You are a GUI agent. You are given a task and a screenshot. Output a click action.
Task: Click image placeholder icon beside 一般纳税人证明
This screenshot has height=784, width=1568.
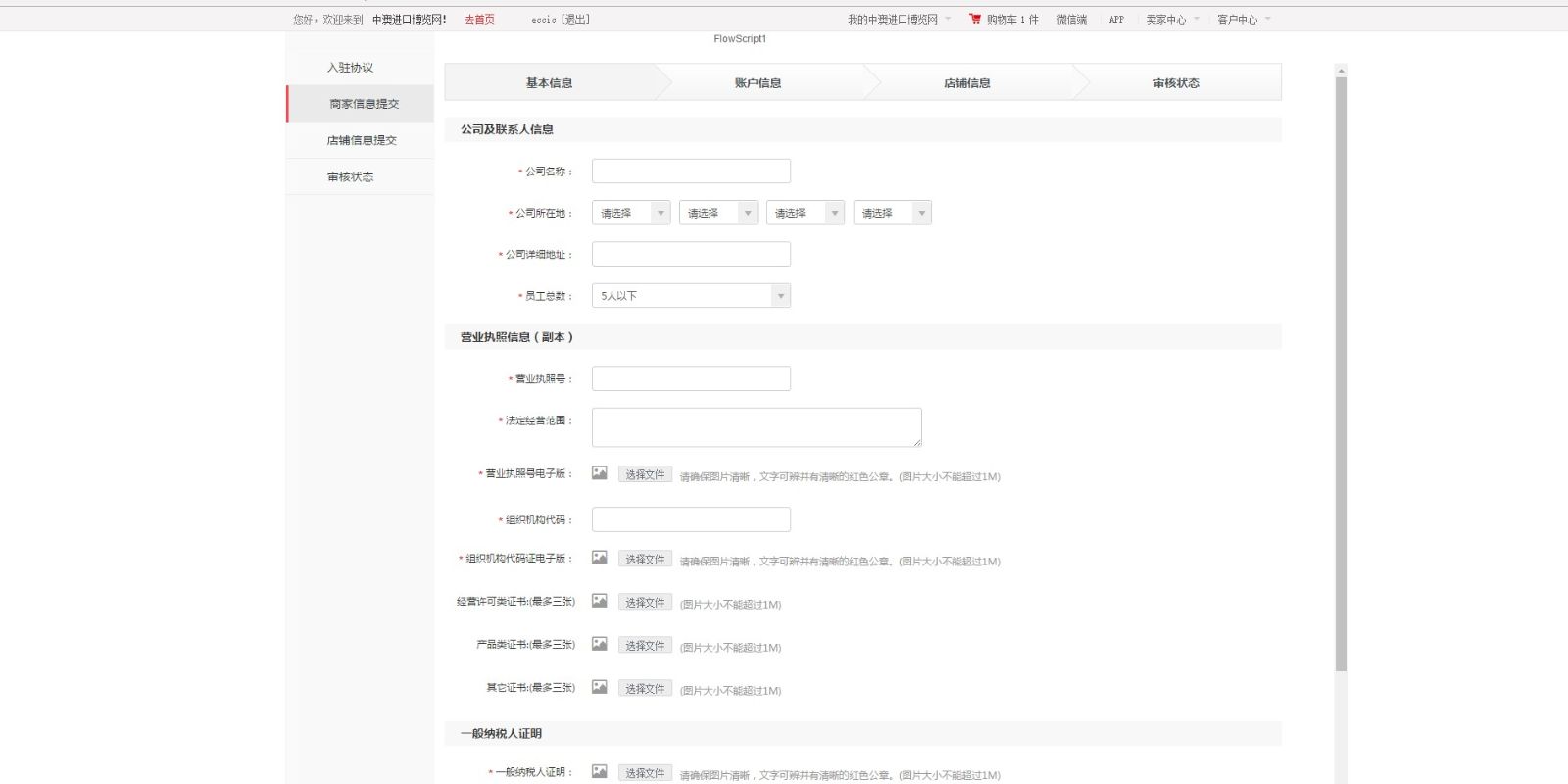(x=599, y=771)
